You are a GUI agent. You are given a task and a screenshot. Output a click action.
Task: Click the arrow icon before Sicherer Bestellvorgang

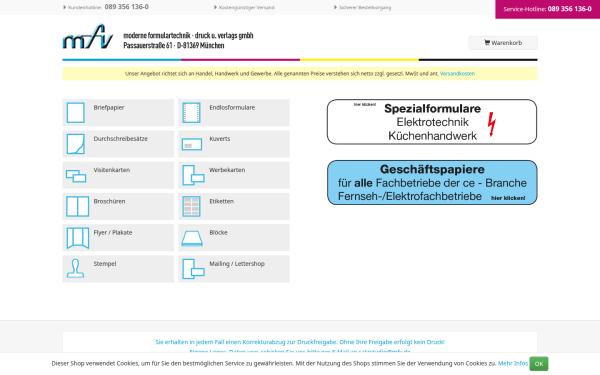[x=336, y=7]
